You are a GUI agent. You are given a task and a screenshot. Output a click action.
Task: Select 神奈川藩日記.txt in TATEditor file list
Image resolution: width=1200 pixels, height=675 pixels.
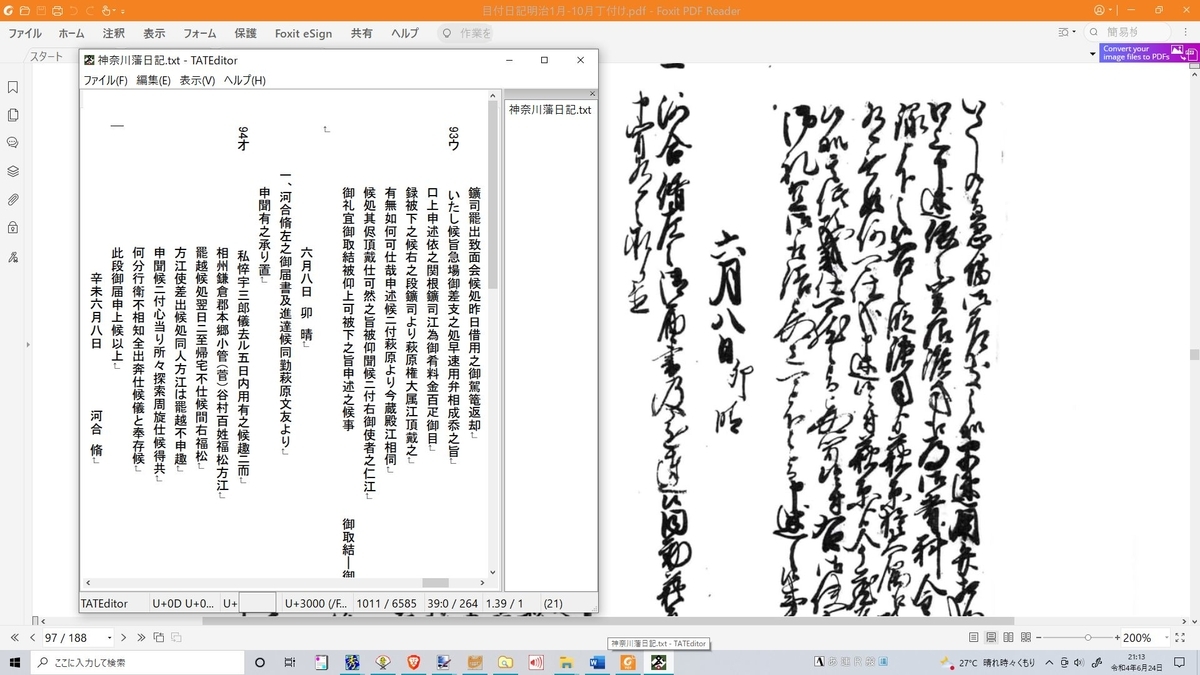[550, 109]
